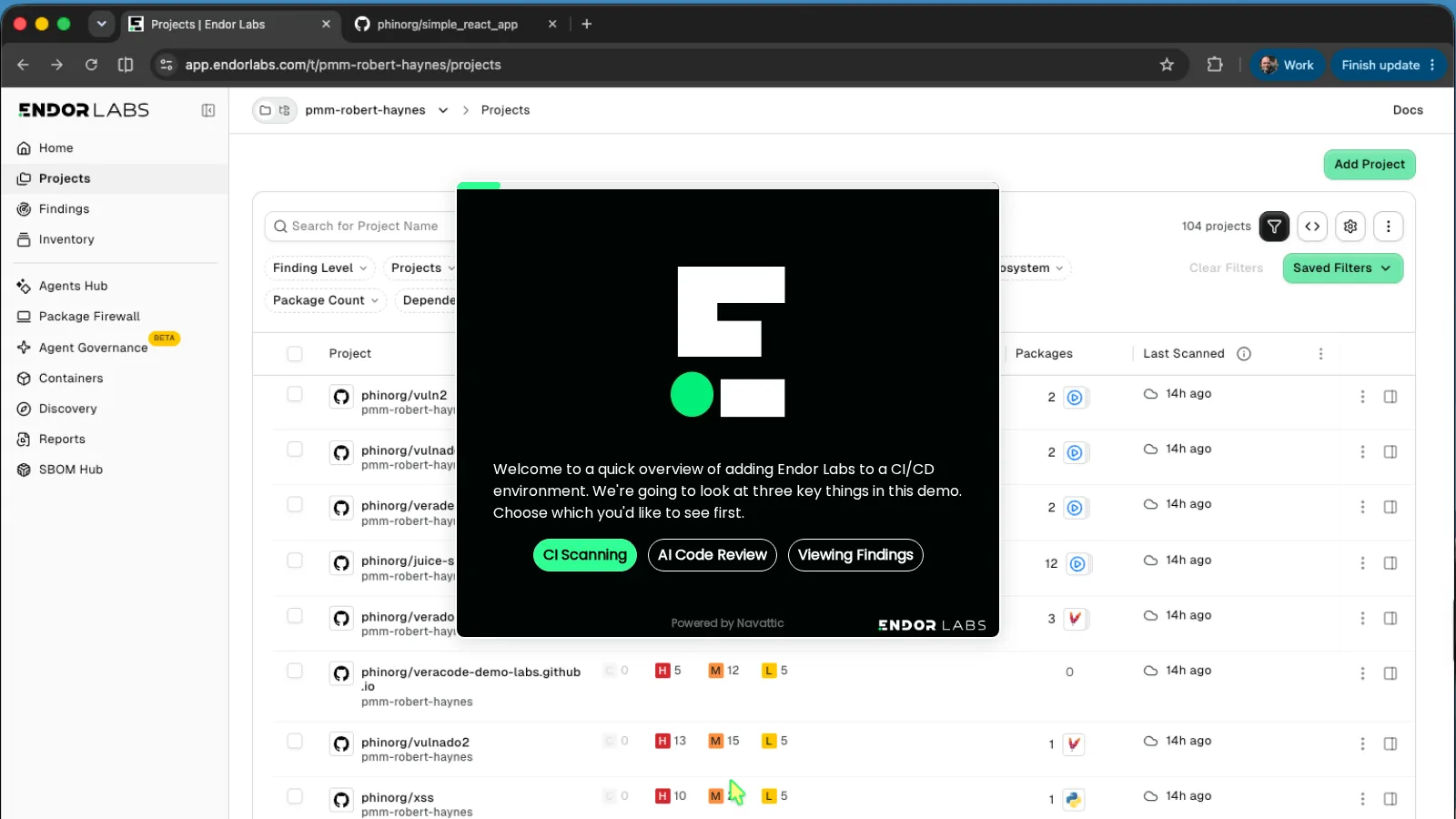Collapse the Endor Labs sidebar panel icon

[x=208, y=110]
